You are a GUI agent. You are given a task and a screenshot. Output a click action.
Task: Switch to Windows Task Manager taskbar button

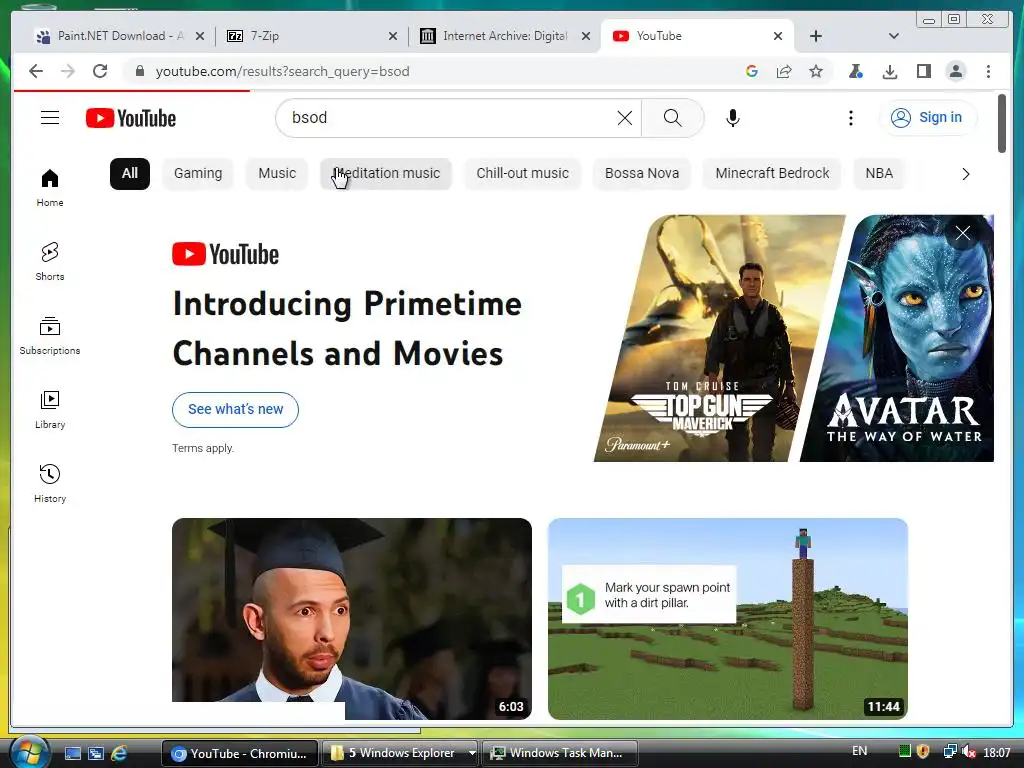[x=560, y=753]
